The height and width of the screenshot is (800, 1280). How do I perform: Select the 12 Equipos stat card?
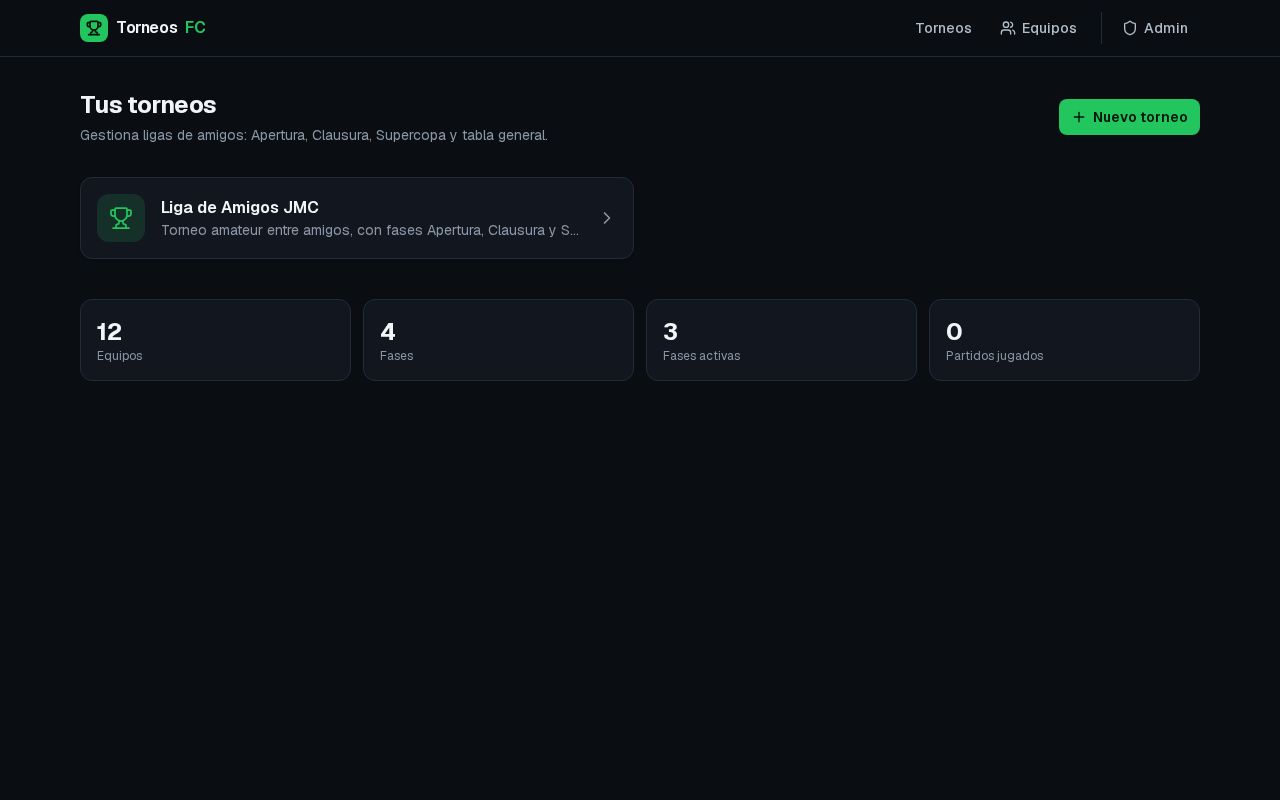point(215,340)
